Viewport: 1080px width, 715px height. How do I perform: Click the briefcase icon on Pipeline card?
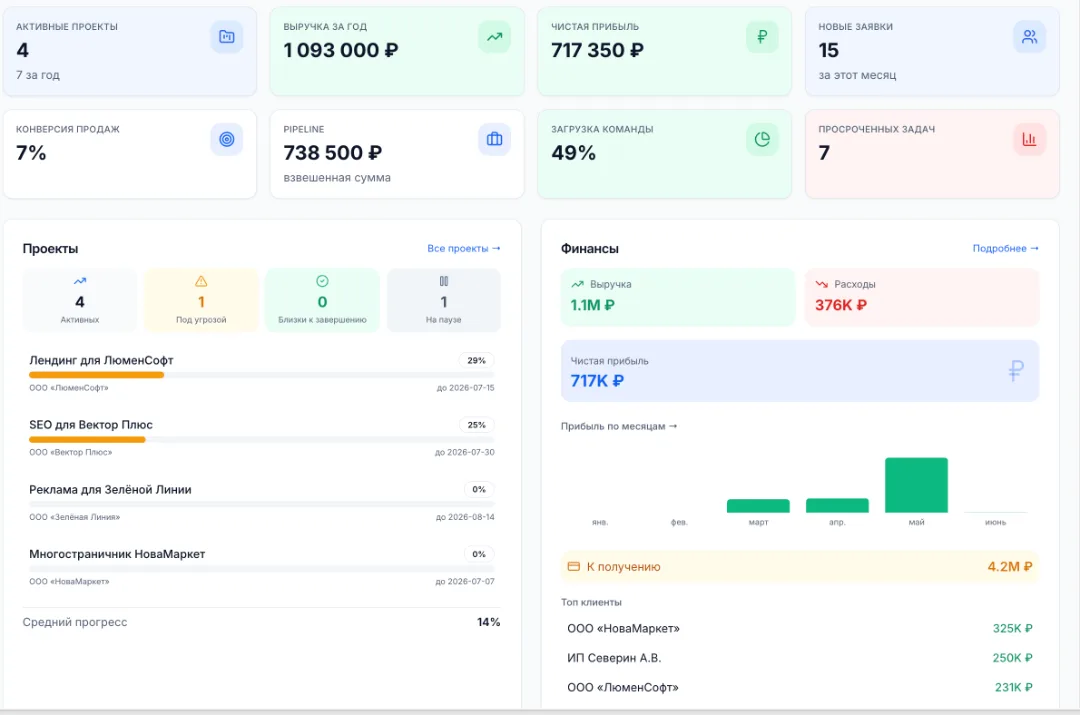495,139
